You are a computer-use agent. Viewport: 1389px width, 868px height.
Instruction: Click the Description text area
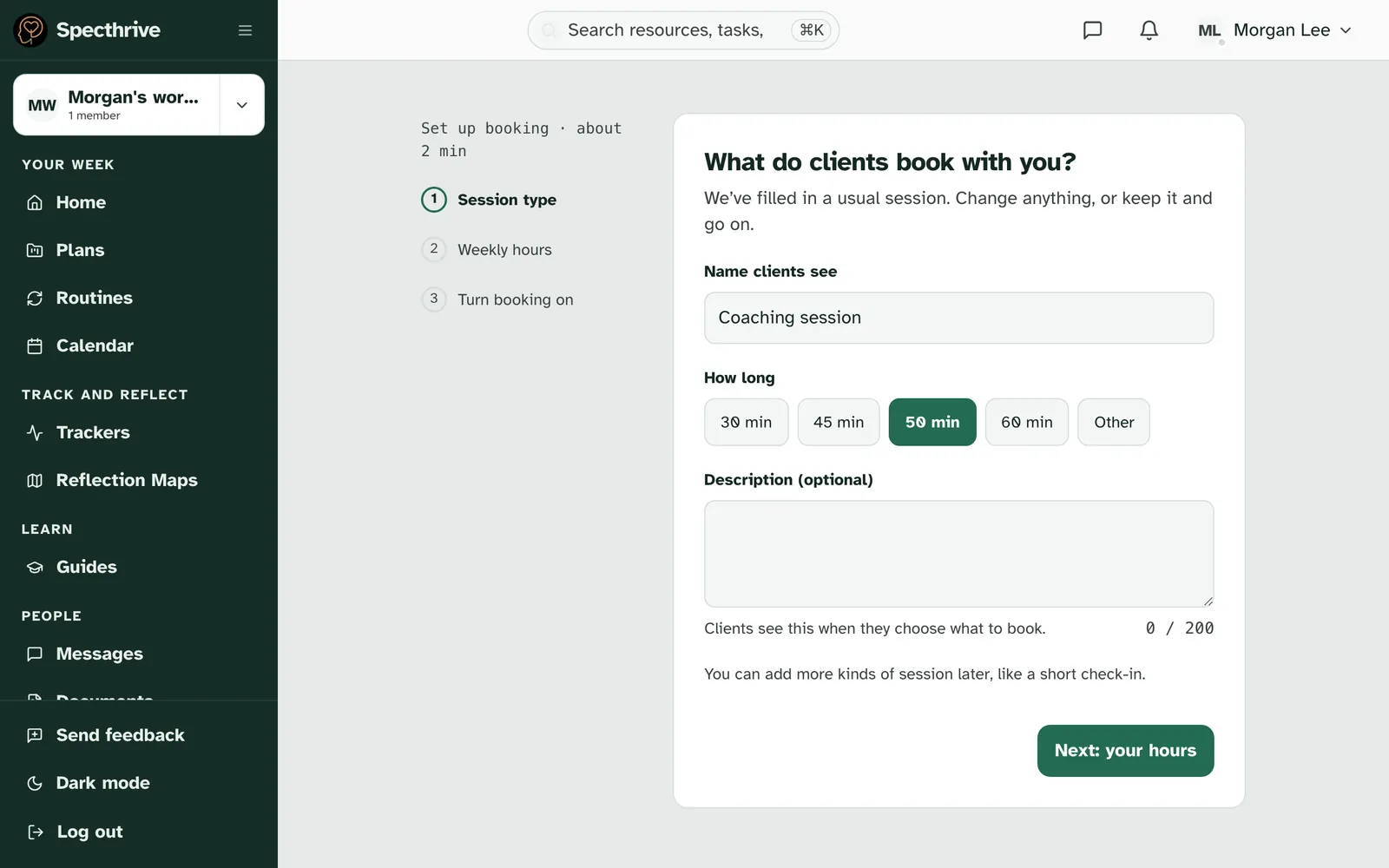[x=958, y=554]
